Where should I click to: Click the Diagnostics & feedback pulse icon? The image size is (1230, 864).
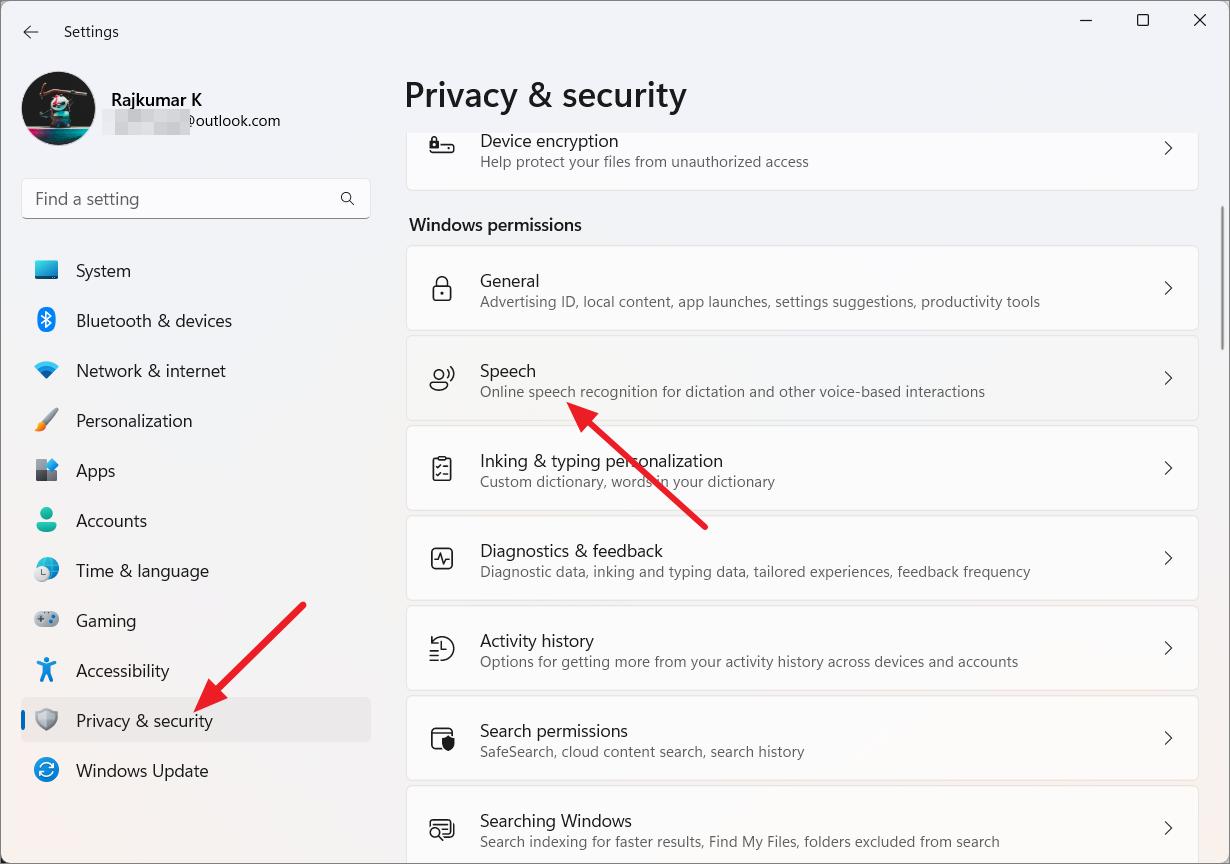442,558
